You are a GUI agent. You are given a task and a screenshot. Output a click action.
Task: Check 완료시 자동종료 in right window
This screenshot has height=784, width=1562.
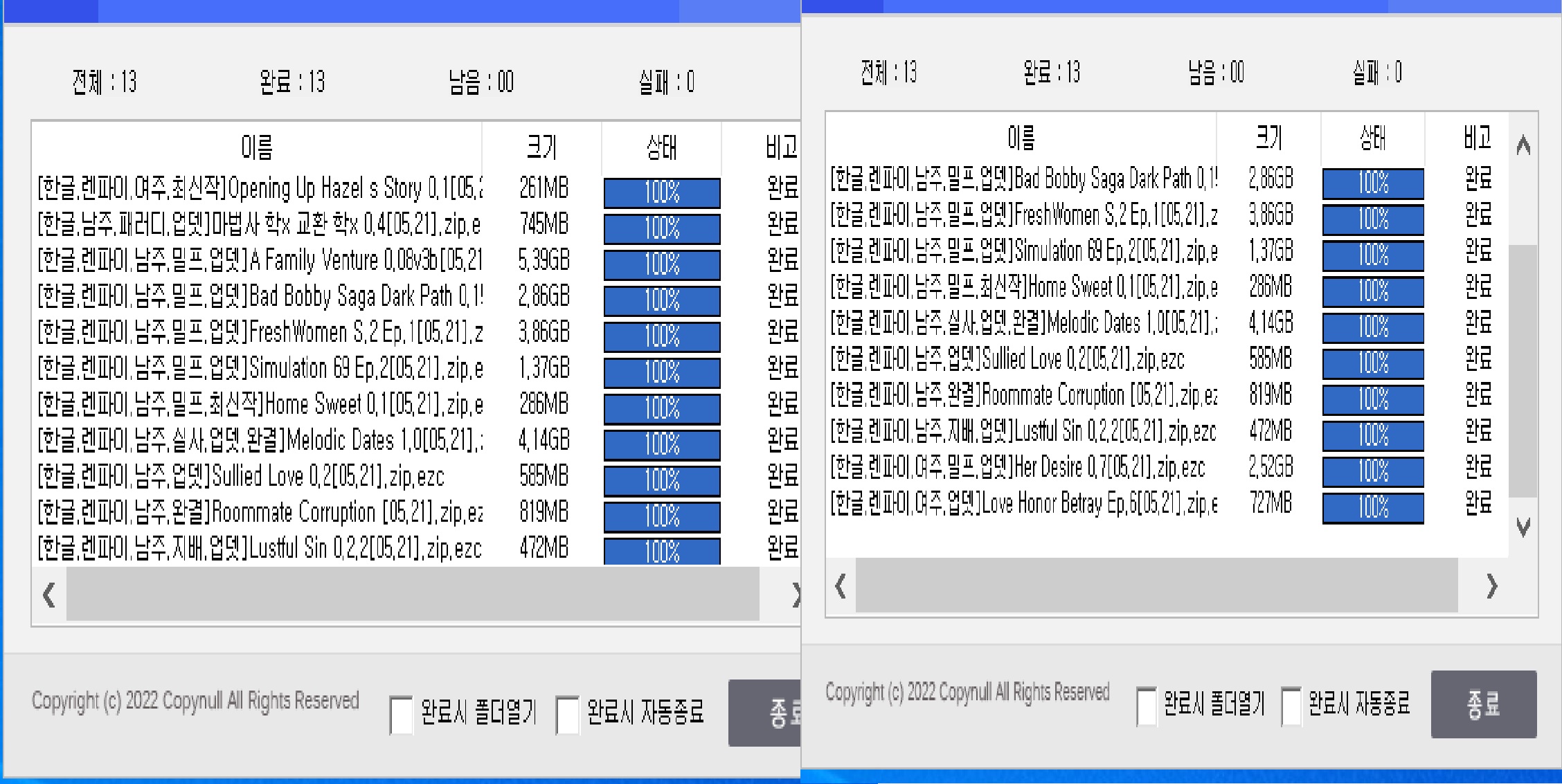(x=1291, y=706)
